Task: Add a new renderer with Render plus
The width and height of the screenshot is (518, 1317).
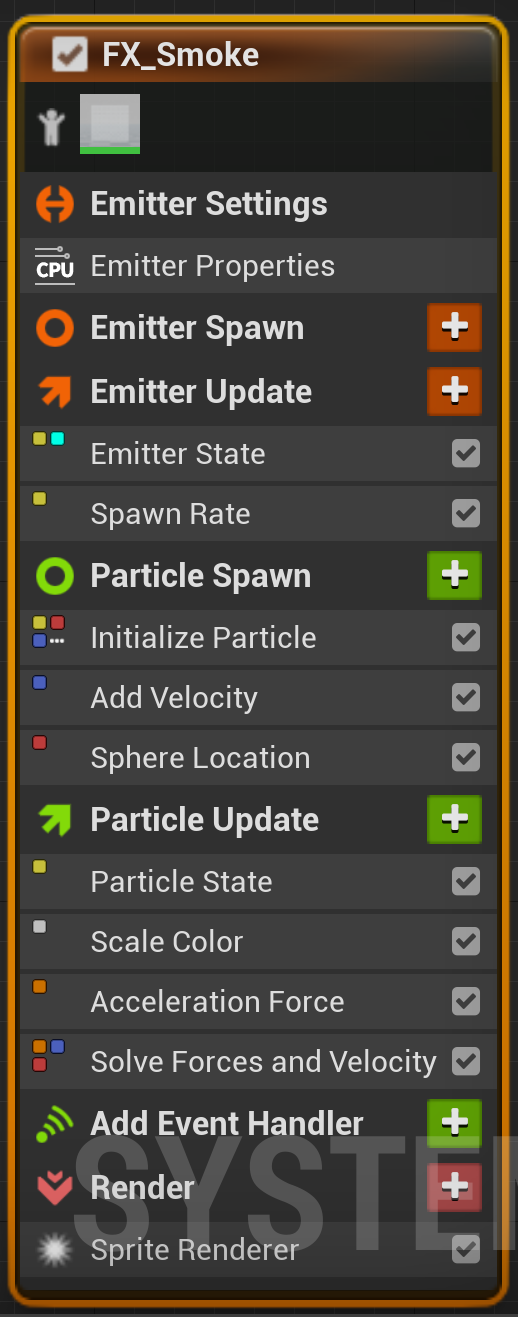Action: click(x=455, y=1188)
